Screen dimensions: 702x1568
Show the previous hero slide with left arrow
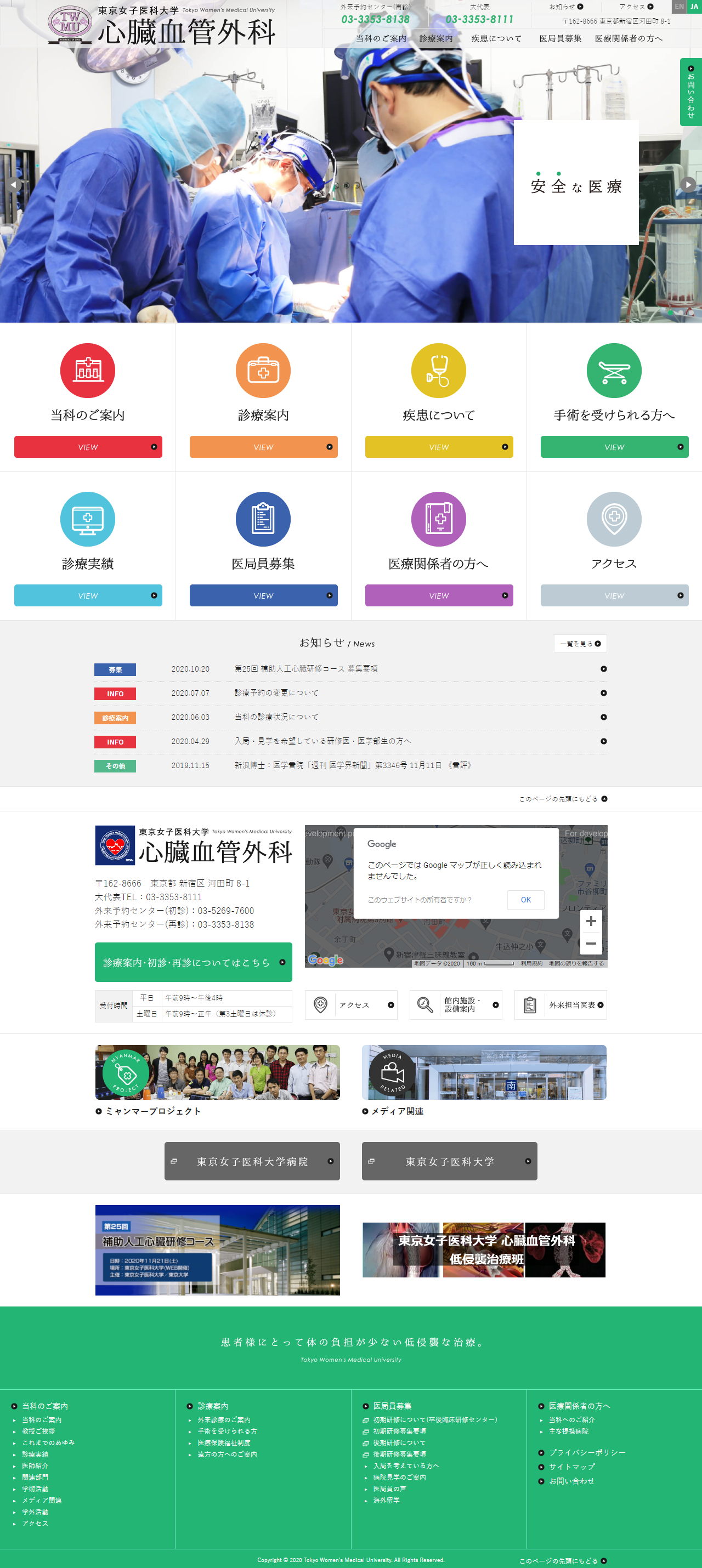13,184
